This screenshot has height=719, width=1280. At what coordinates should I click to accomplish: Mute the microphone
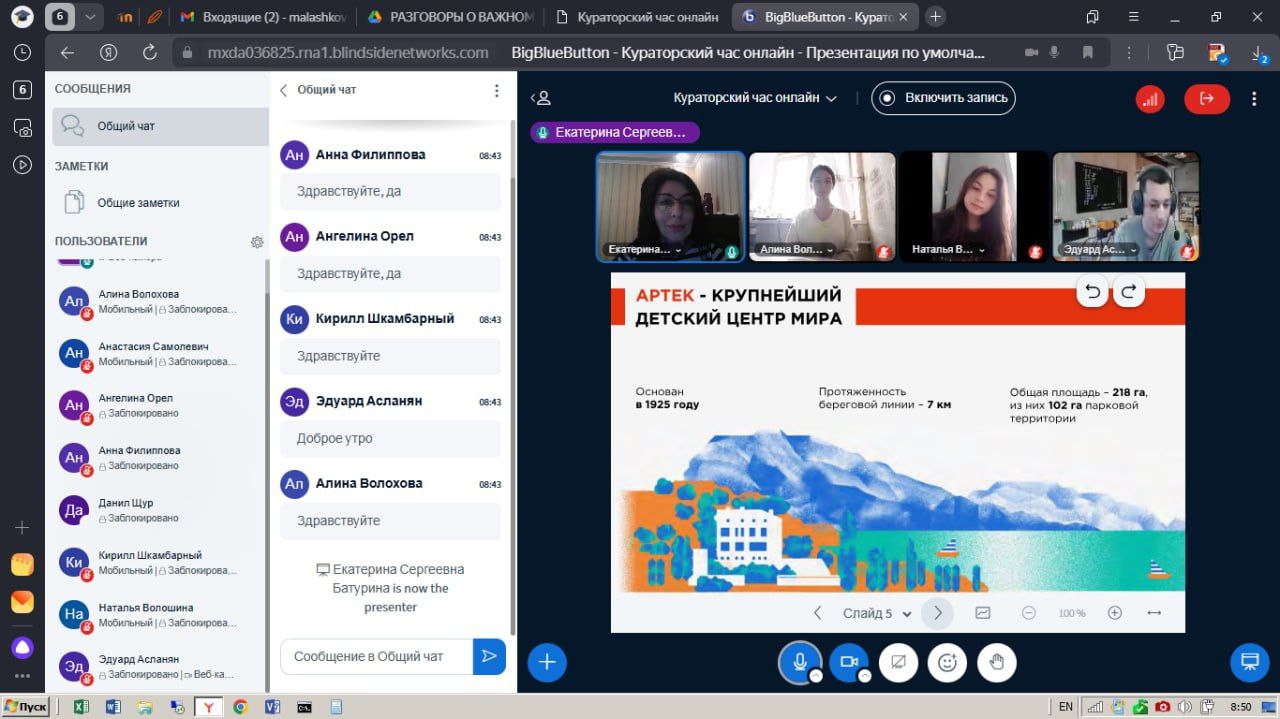click(x=799, y=662)
